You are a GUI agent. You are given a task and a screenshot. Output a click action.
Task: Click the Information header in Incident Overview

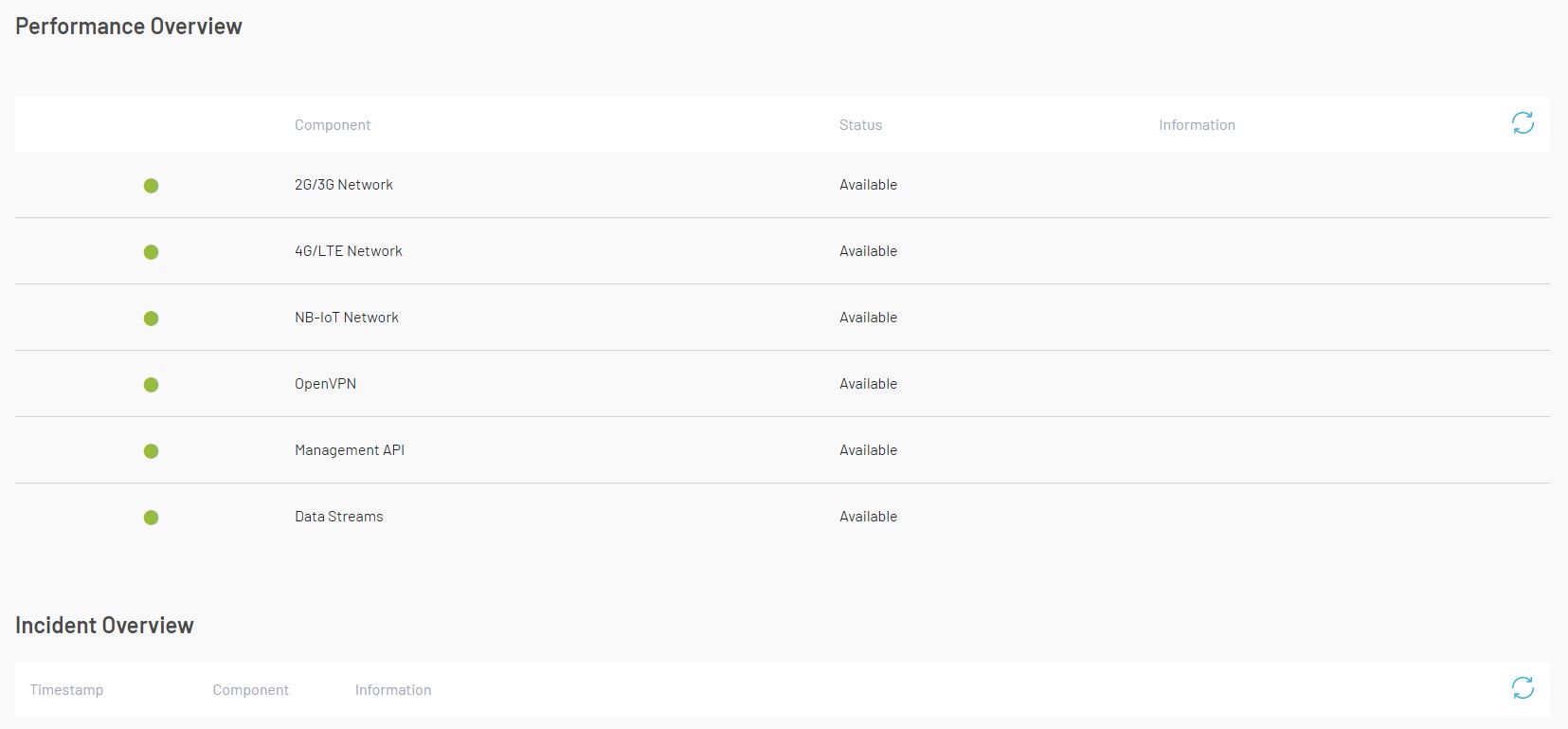click(393, 689)
